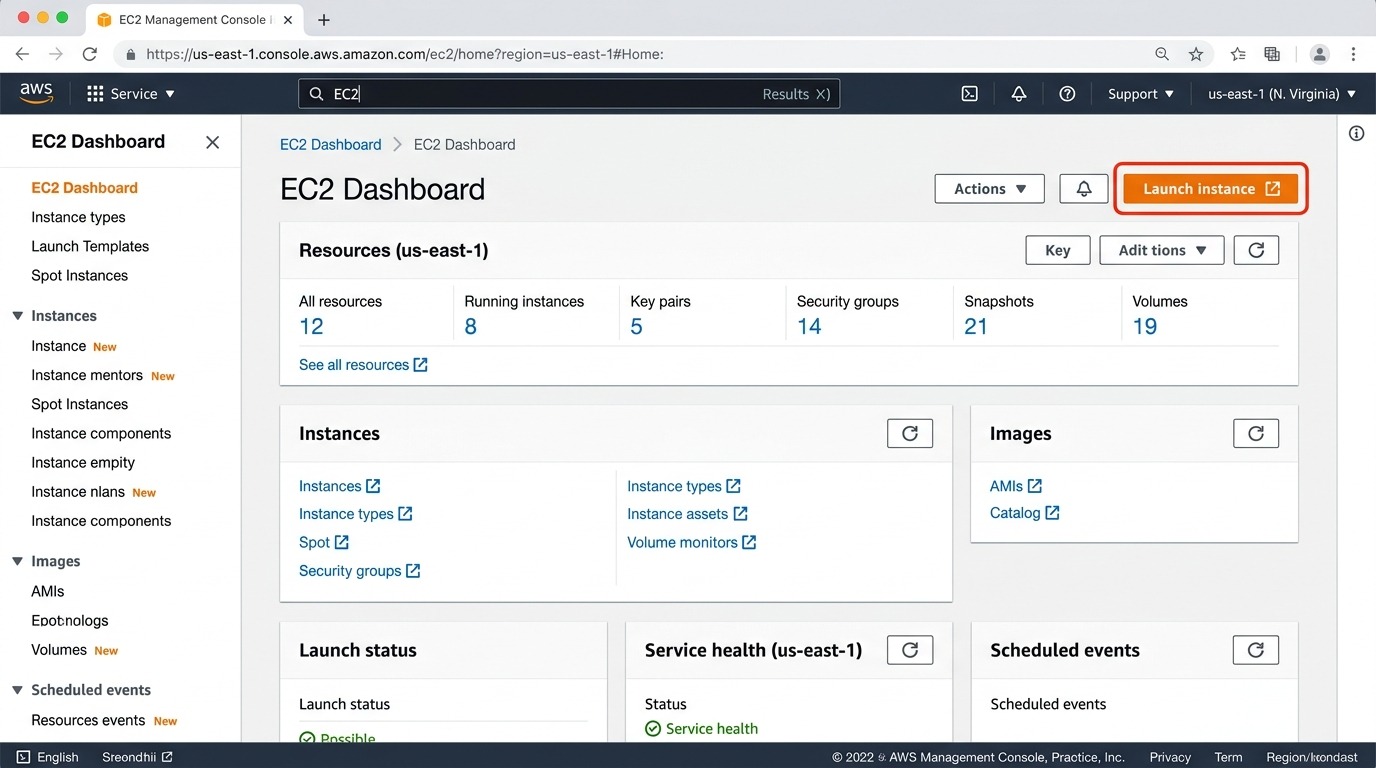Open the Spot link in Instances panel

(323, 542)
